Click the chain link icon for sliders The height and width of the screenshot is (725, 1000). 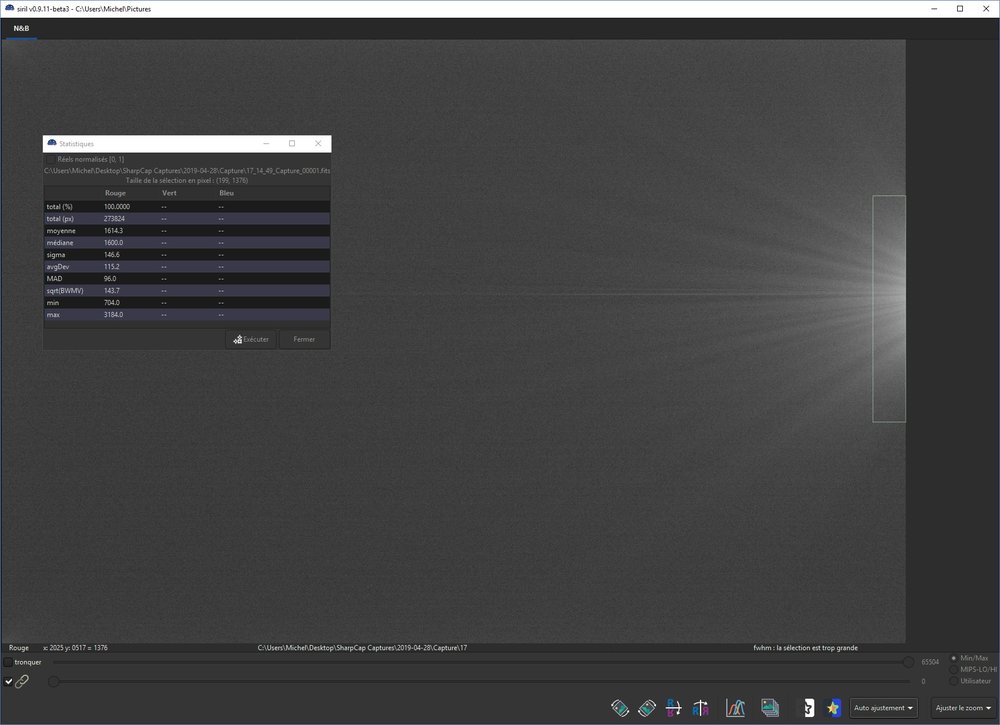point(22,682)
